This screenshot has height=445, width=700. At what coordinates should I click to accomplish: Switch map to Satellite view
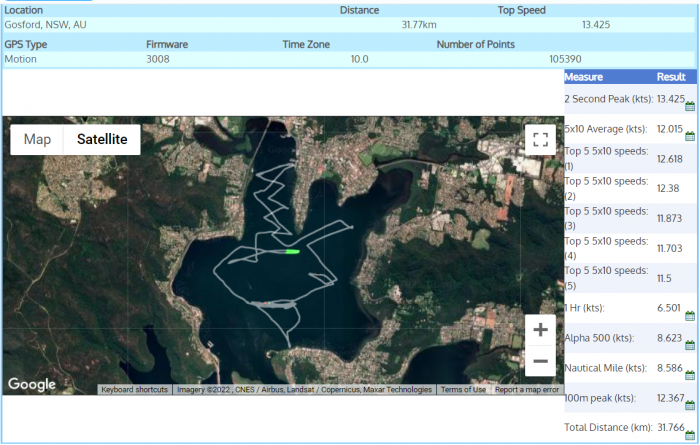pos(102,139)
